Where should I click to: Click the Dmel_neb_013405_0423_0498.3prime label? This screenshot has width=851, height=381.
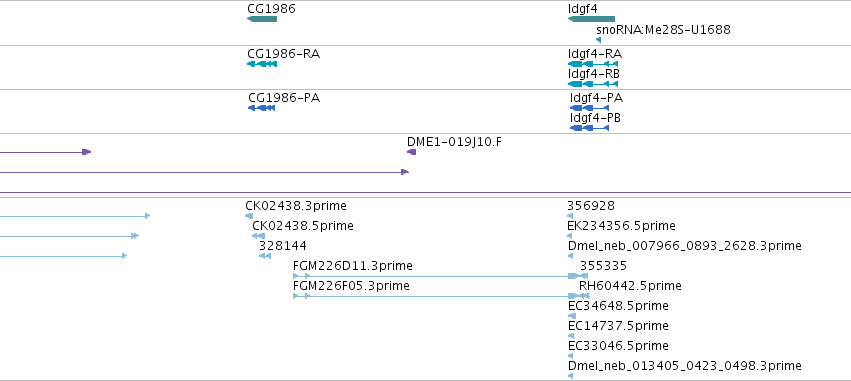685,365
